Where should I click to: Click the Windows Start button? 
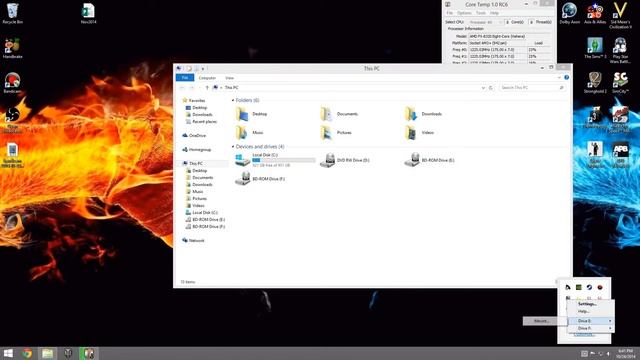[8, 353]
